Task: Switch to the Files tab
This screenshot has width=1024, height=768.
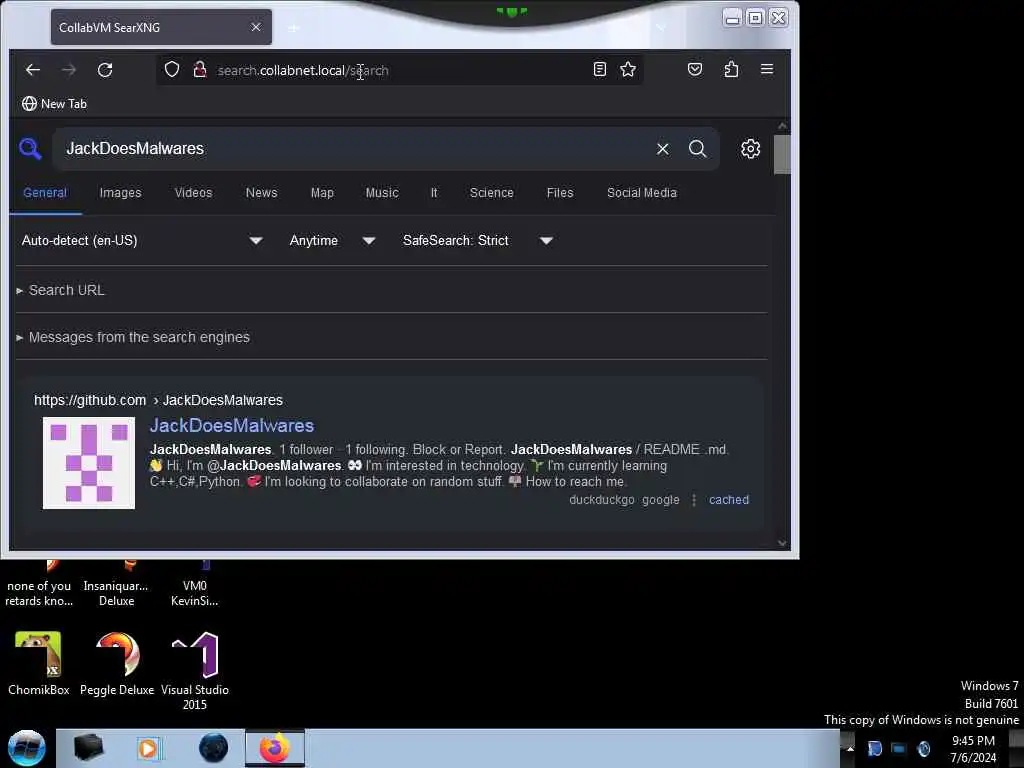Action: [560, 193]
